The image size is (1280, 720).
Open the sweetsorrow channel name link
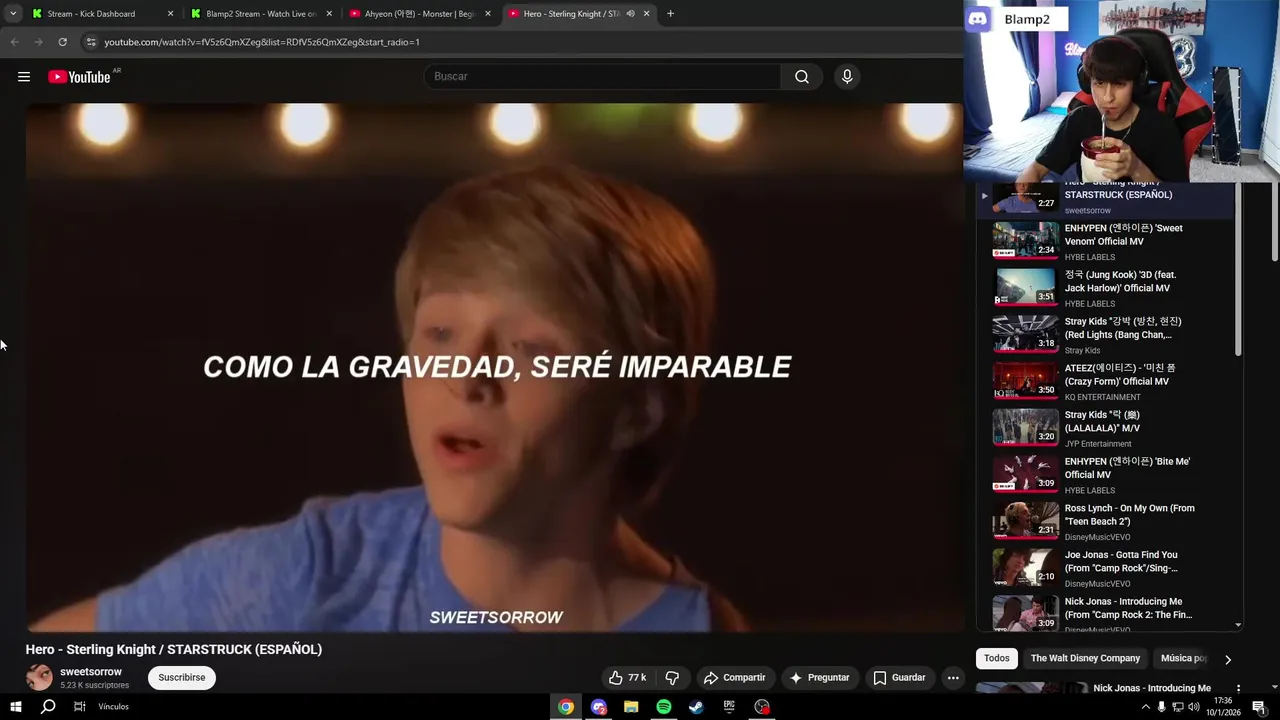(91, 672)
